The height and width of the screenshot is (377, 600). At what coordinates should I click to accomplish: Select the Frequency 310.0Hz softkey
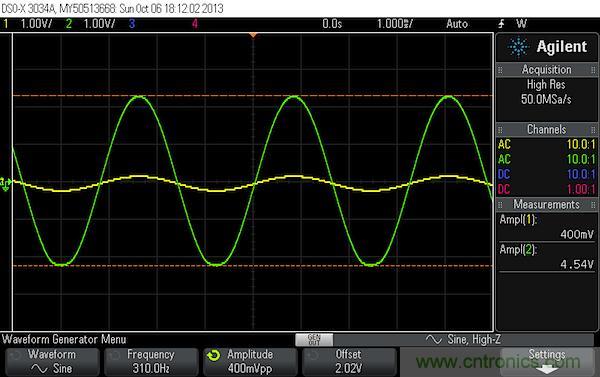click(x=151, y=362)
